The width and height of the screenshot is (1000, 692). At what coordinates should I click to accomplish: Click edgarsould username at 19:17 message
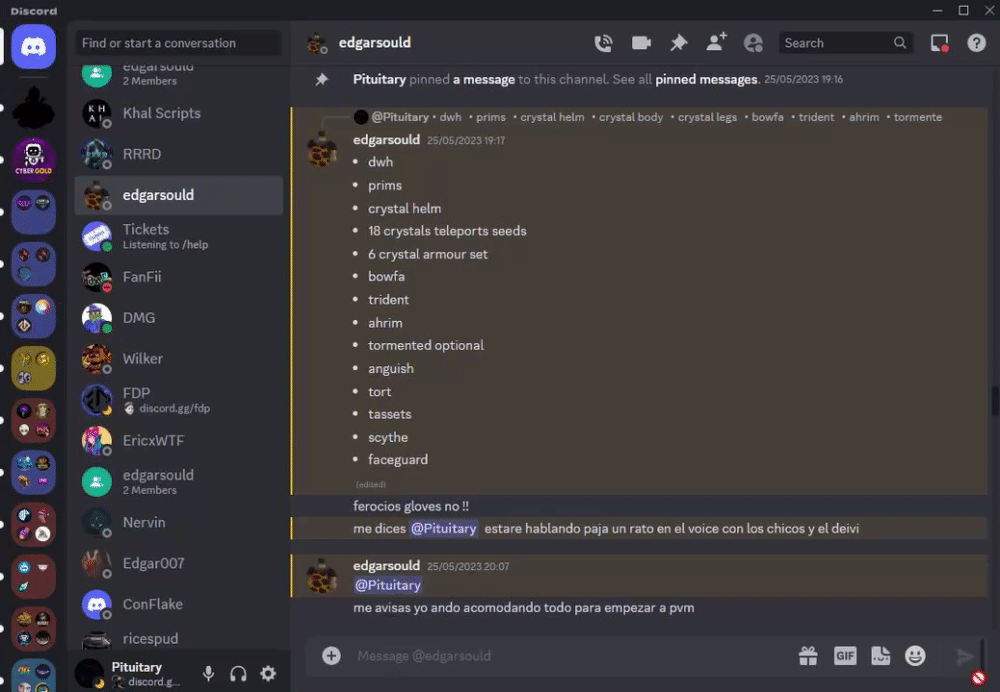click(386, 140)
